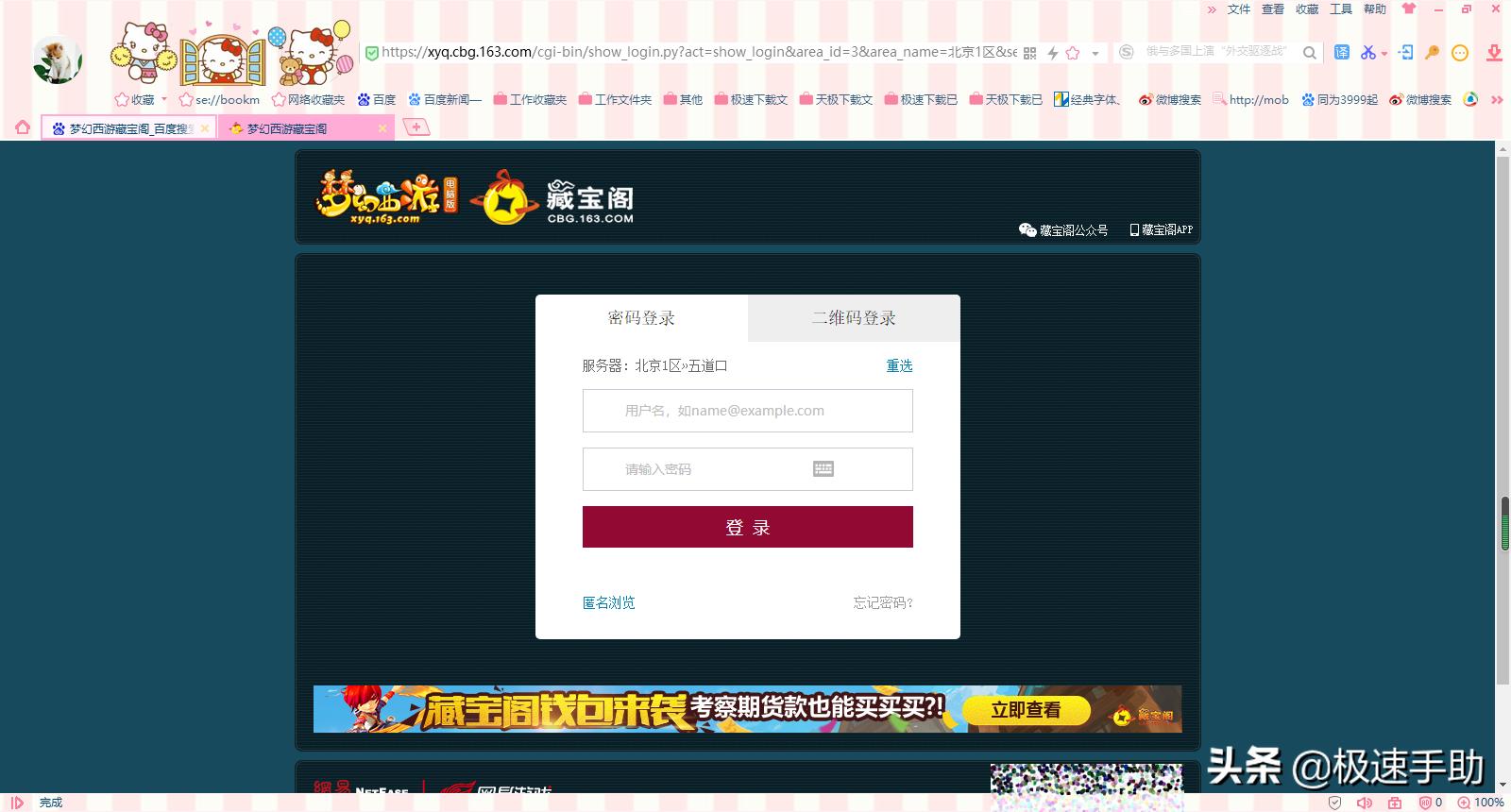Open the password key icon

click(x=1433, y=52)
